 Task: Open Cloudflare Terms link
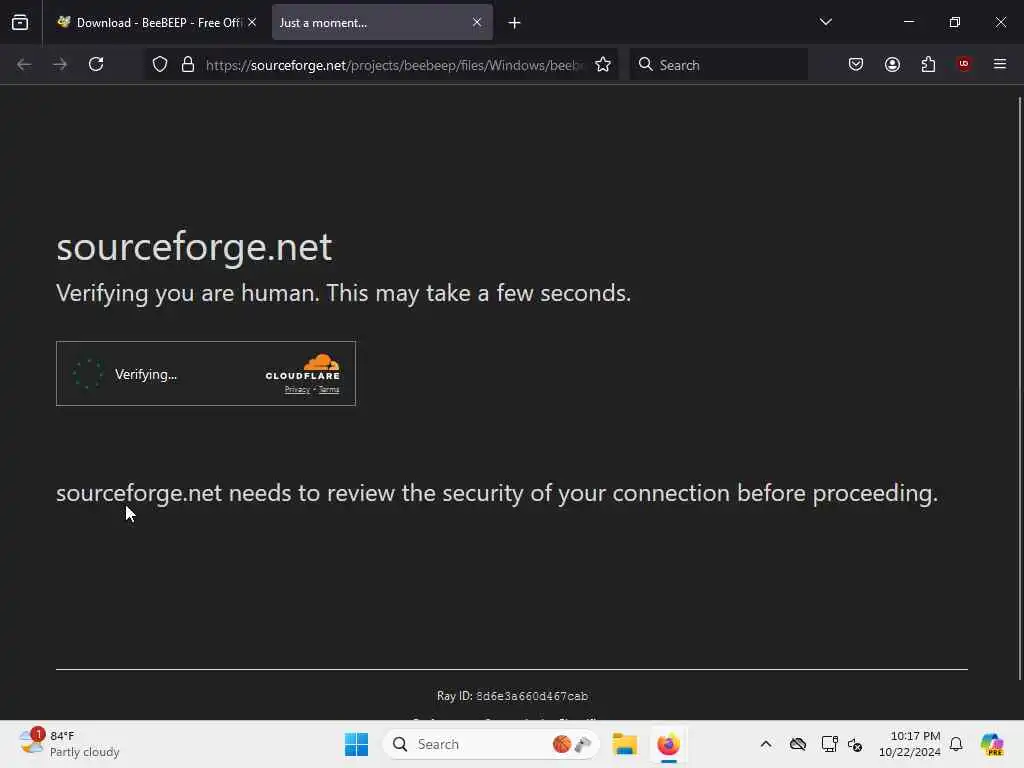[329, 390]
